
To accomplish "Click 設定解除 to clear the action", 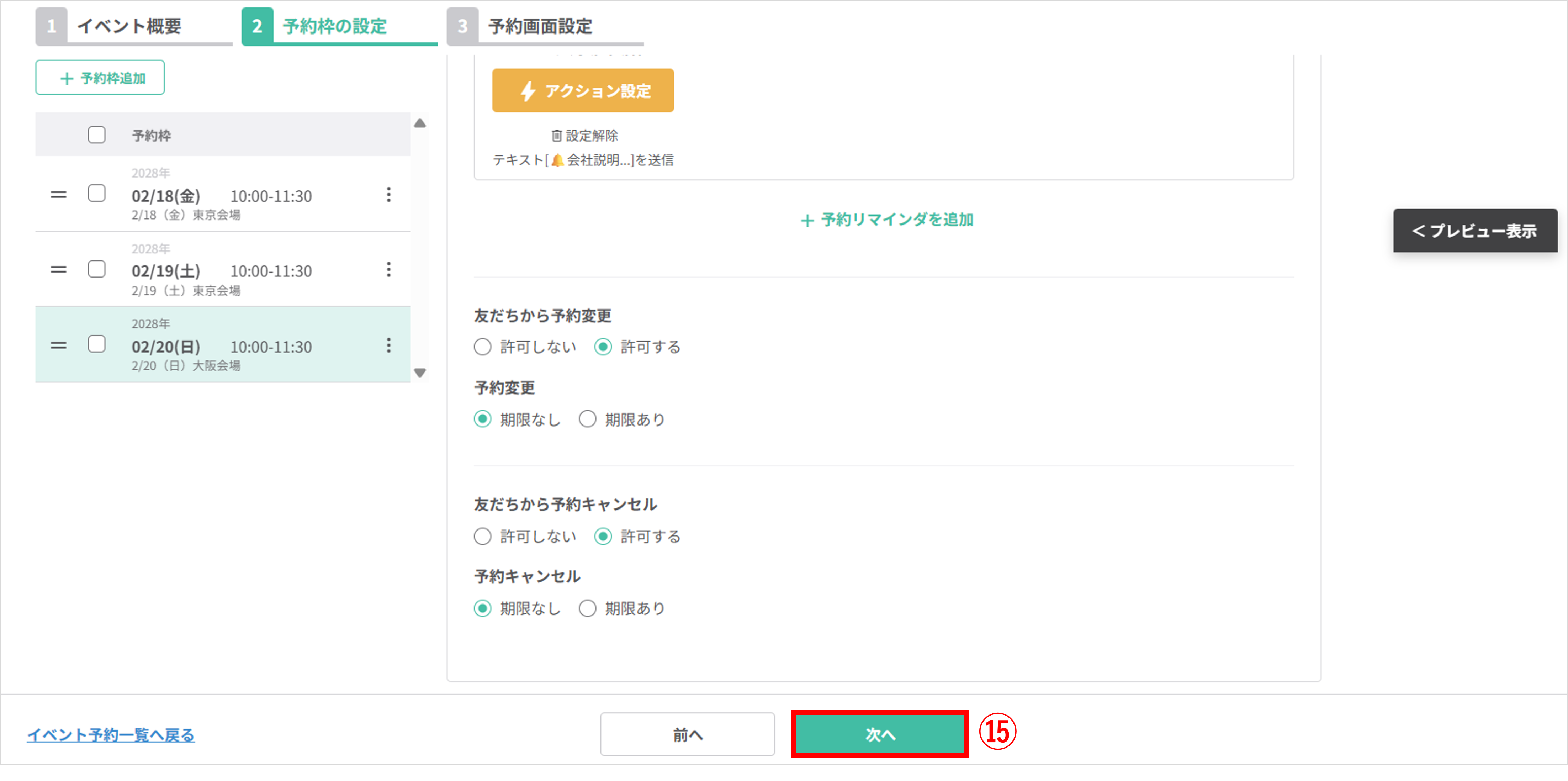I will (x=584, y=135).
